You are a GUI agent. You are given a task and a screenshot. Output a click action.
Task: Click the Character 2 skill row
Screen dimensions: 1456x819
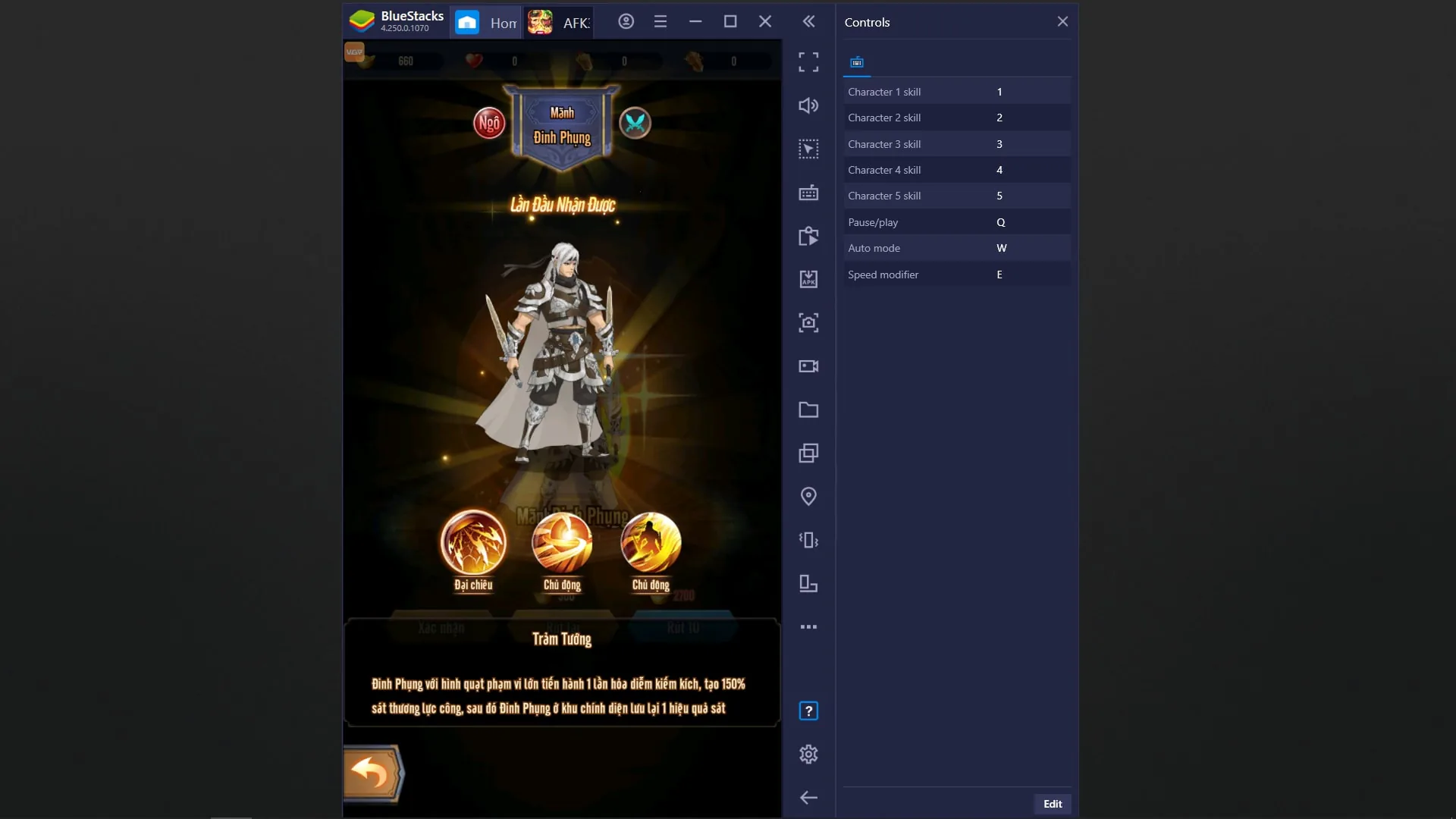[x=957, y=118]
